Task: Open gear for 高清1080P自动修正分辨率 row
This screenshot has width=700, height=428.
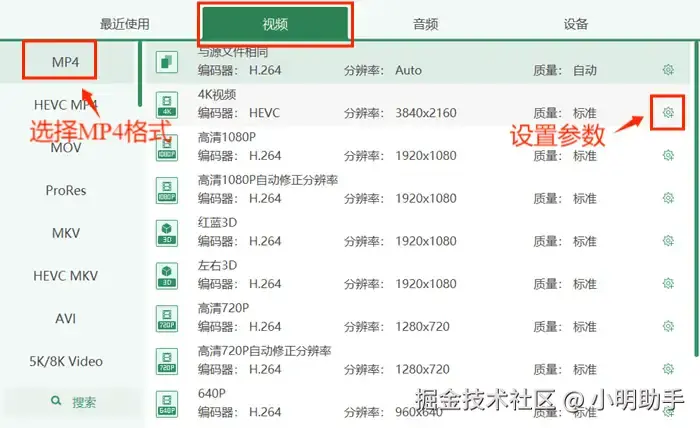Action: tap(668, 198)
